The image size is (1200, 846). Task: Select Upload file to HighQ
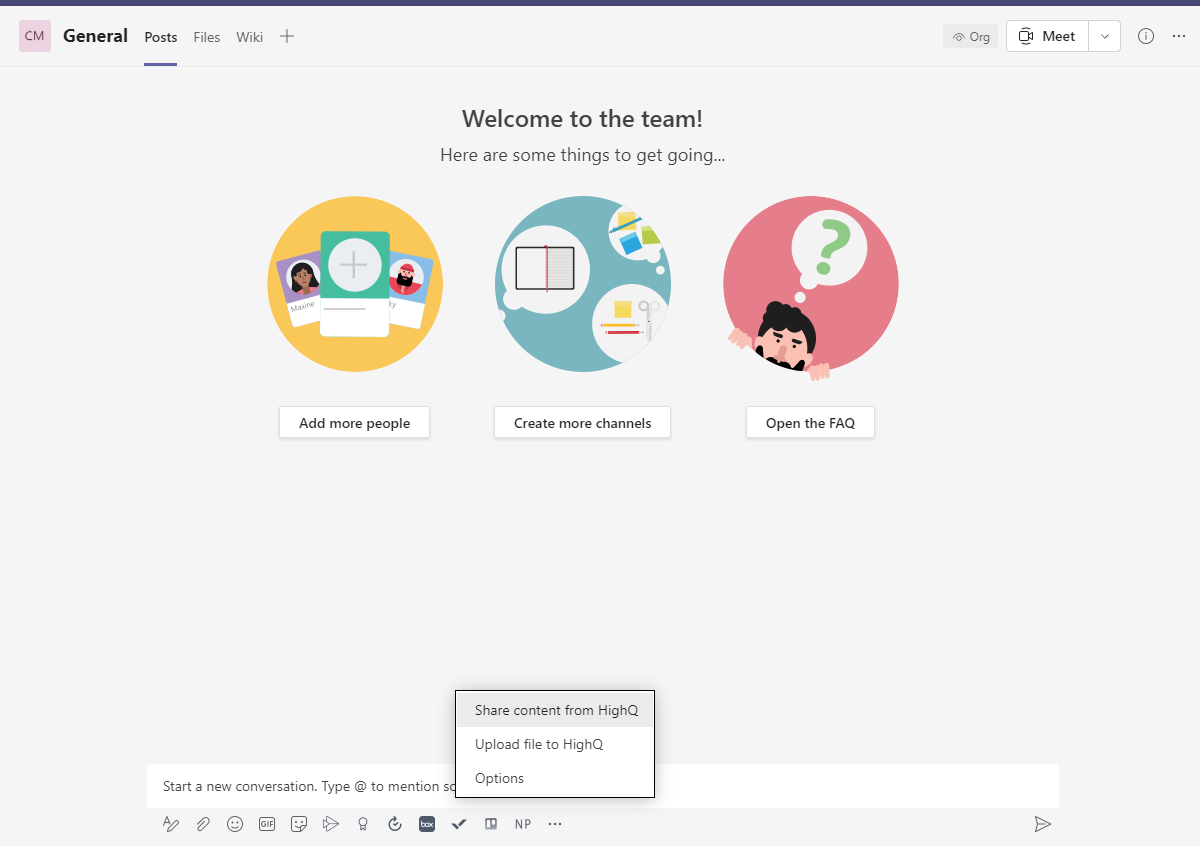tap(555, 744)
